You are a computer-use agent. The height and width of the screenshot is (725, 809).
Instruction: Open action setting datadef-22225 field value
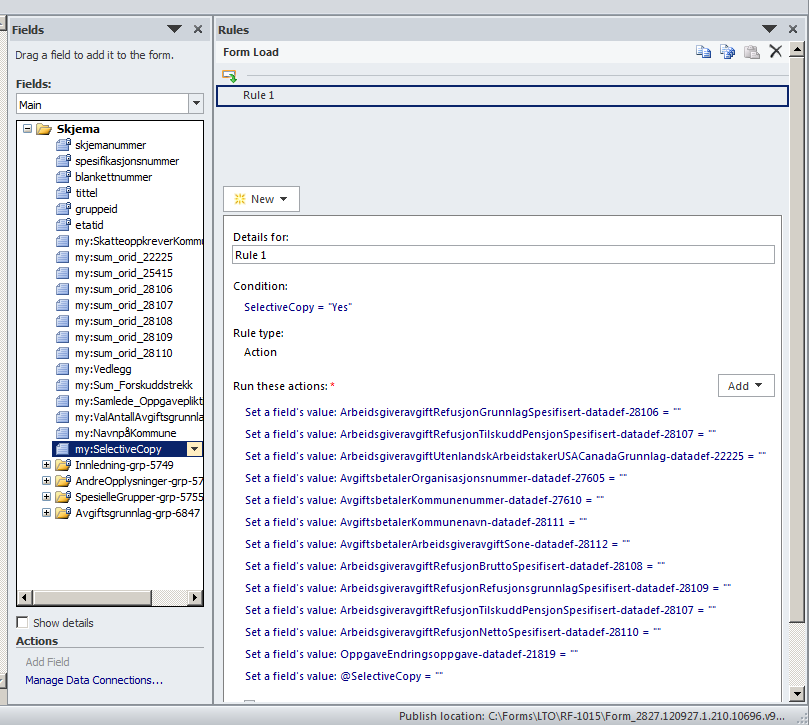click(x=506, y=456)
